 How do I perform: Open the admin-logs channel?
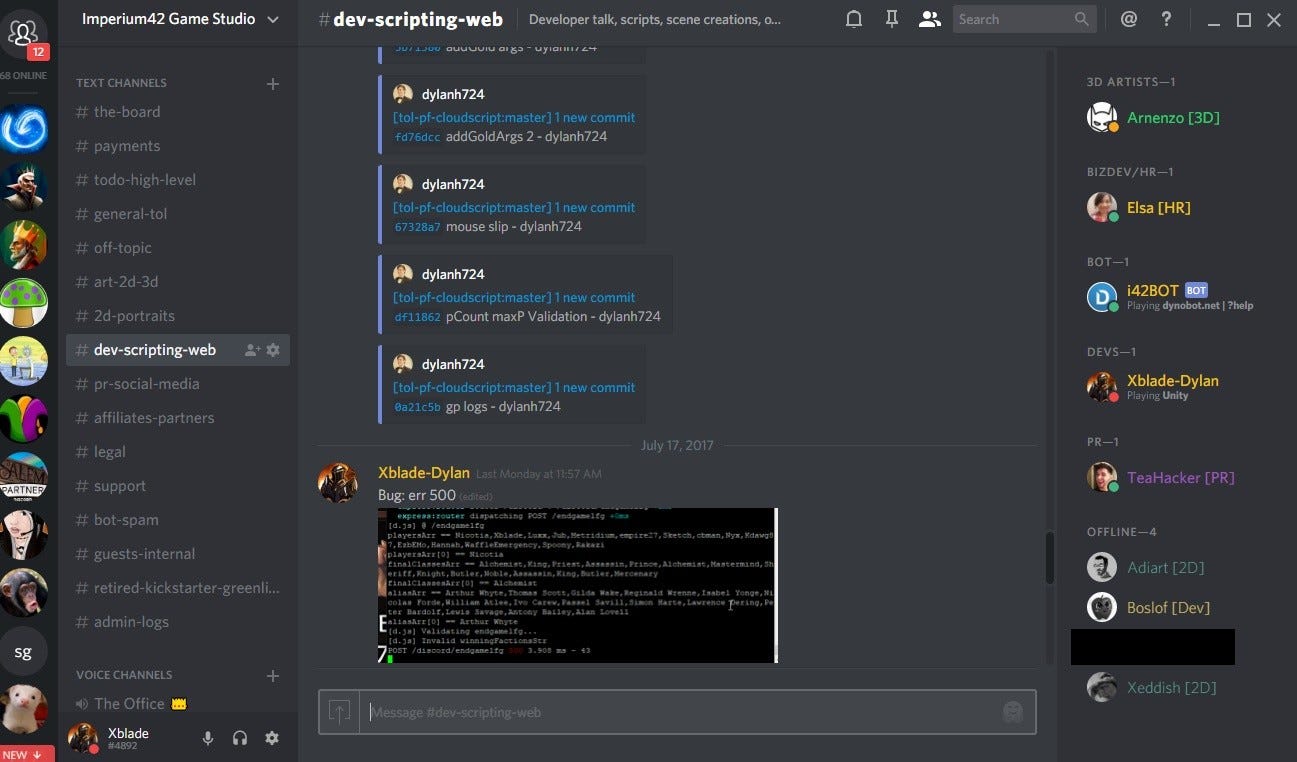point(178,622)
